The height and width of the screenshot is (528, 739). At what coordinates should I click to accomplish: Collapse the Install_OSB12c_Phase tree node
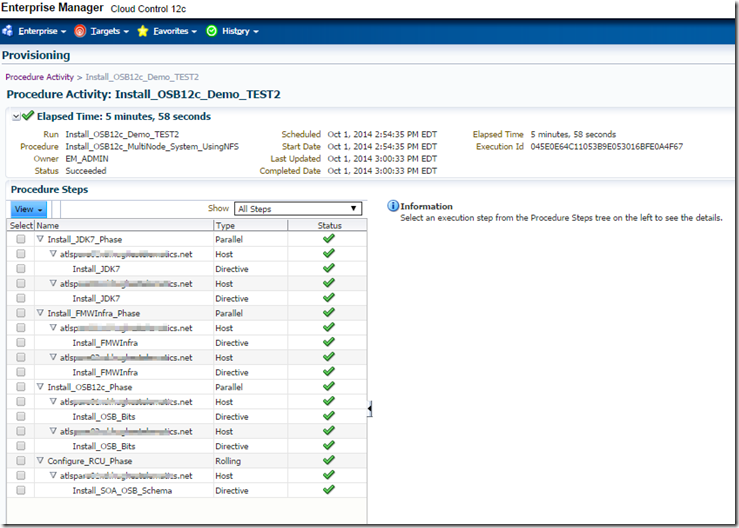click(x=40, y=387)
